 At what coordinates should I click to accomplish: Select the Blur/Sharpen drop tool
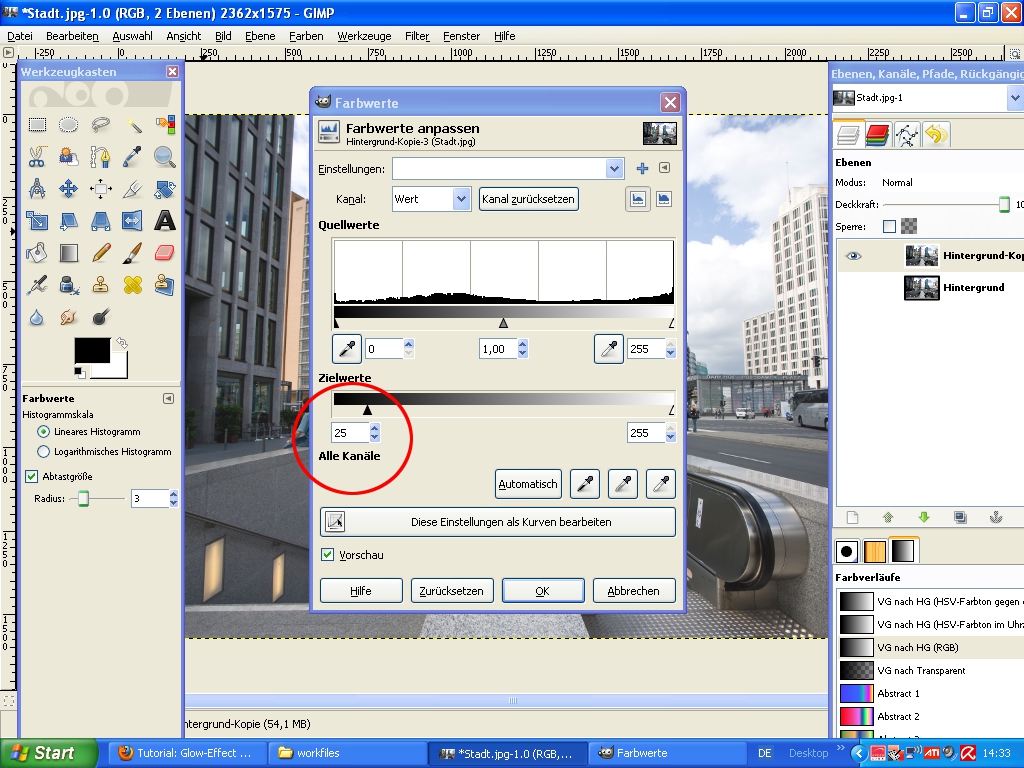[37, 317]
